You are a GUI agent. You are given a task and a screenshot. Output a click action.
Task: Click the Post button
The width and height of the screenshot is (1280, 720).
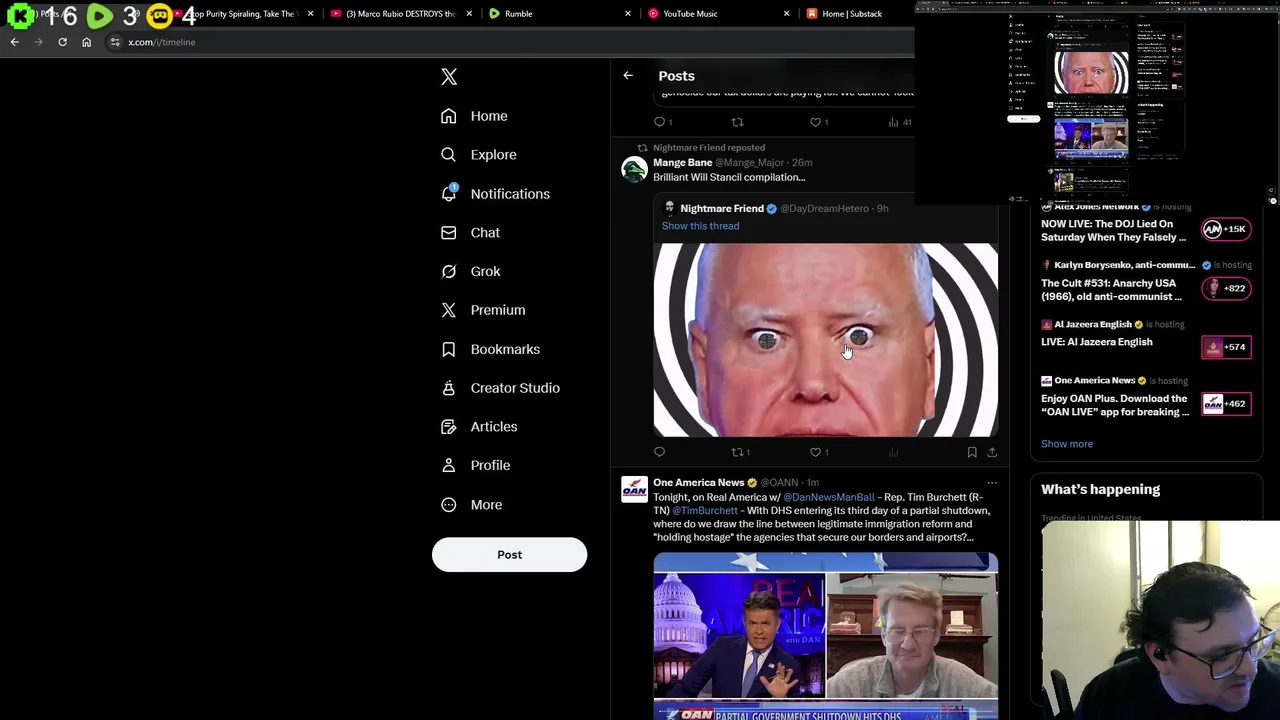click(509, 555)
